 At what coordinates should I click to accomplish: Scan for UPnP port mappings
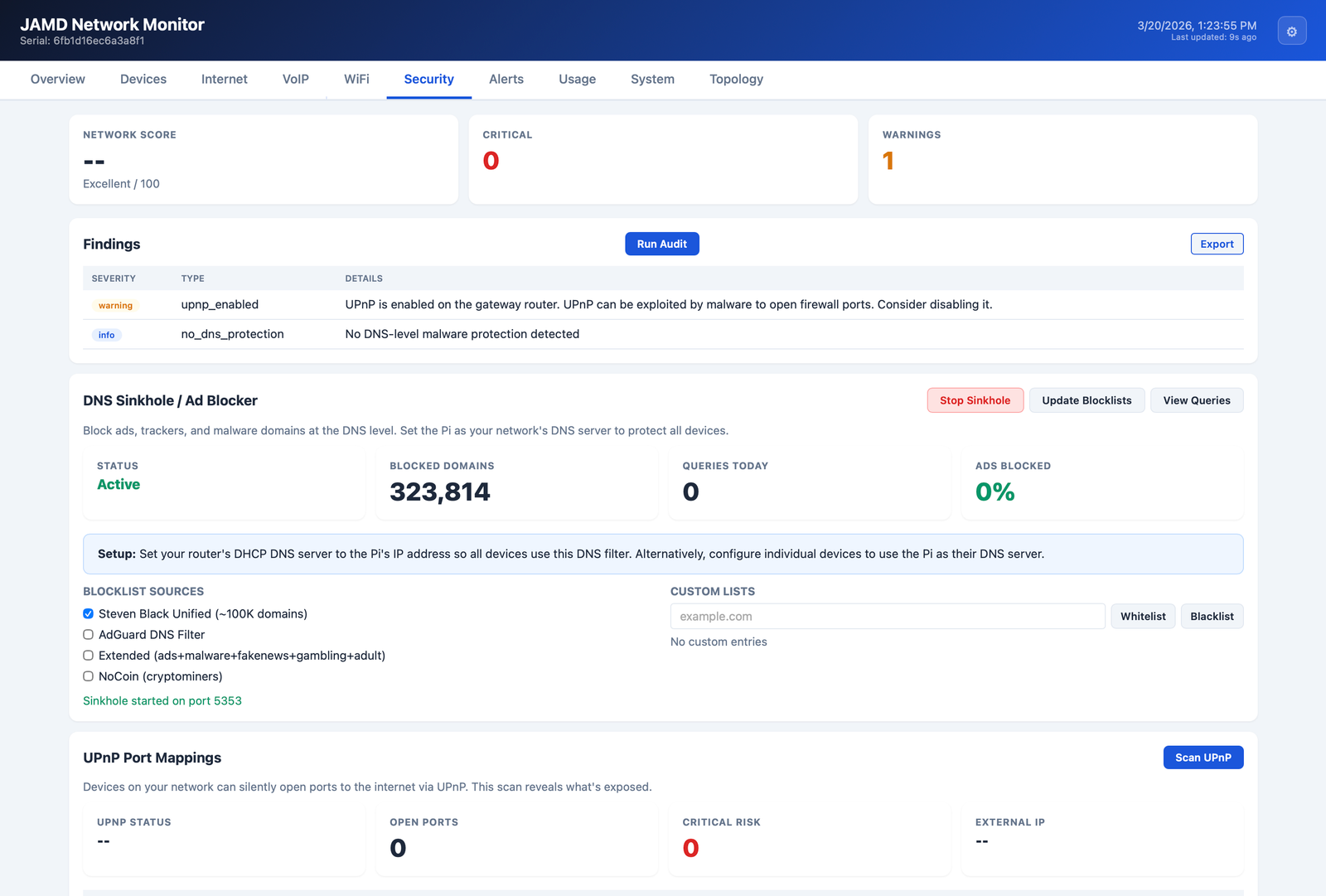click(1203, 757)
